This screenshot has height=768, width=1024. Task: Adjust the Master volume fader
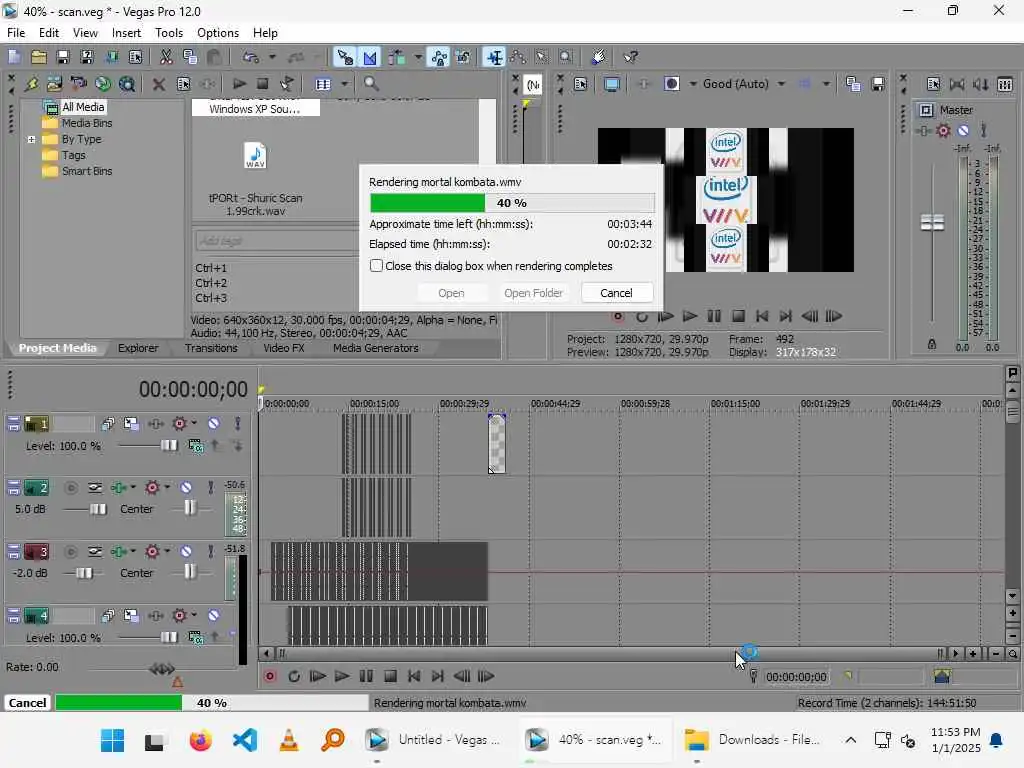coord(932,223)
